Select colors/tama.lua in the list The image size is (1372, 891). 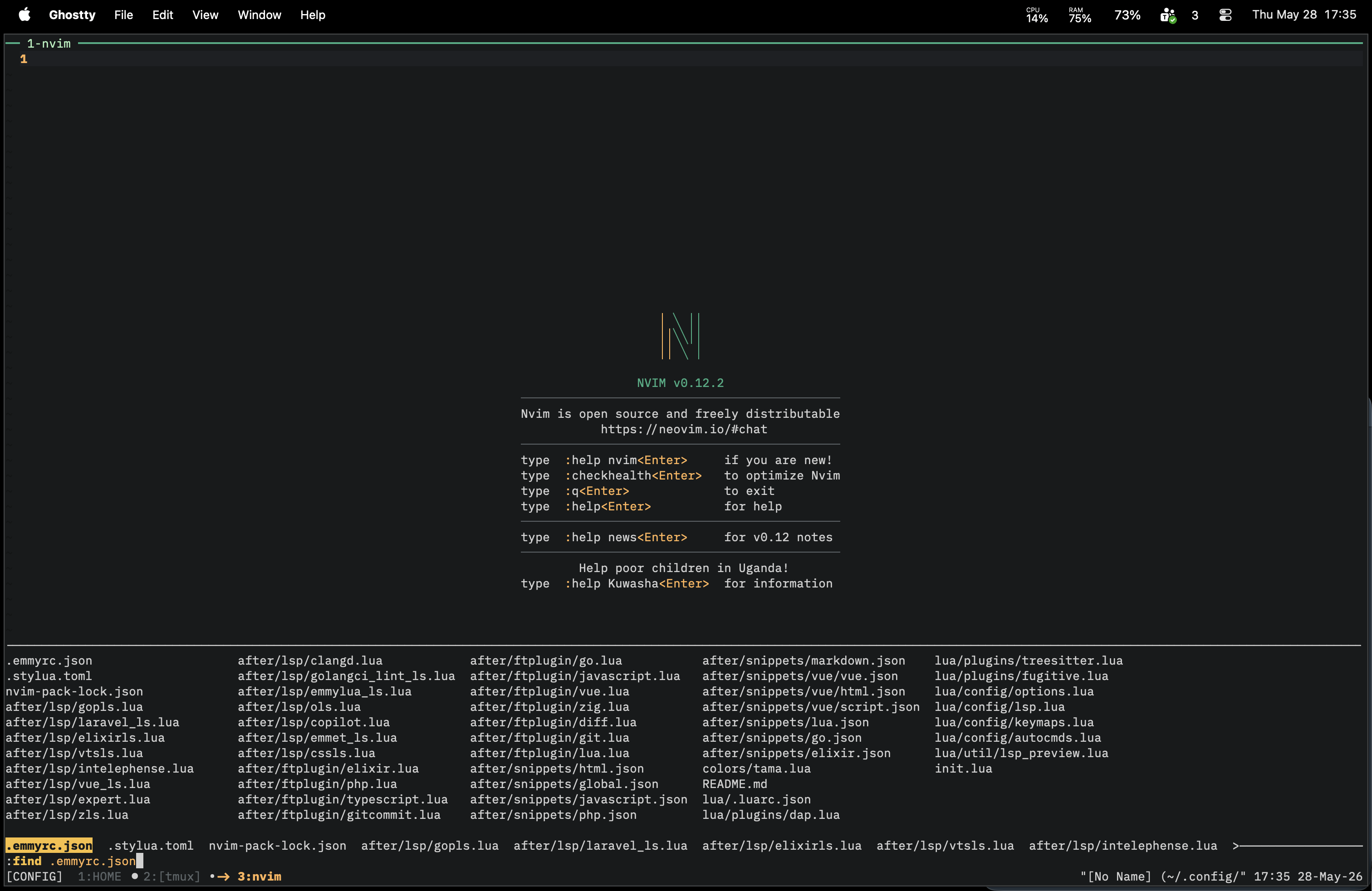point(756,769)
